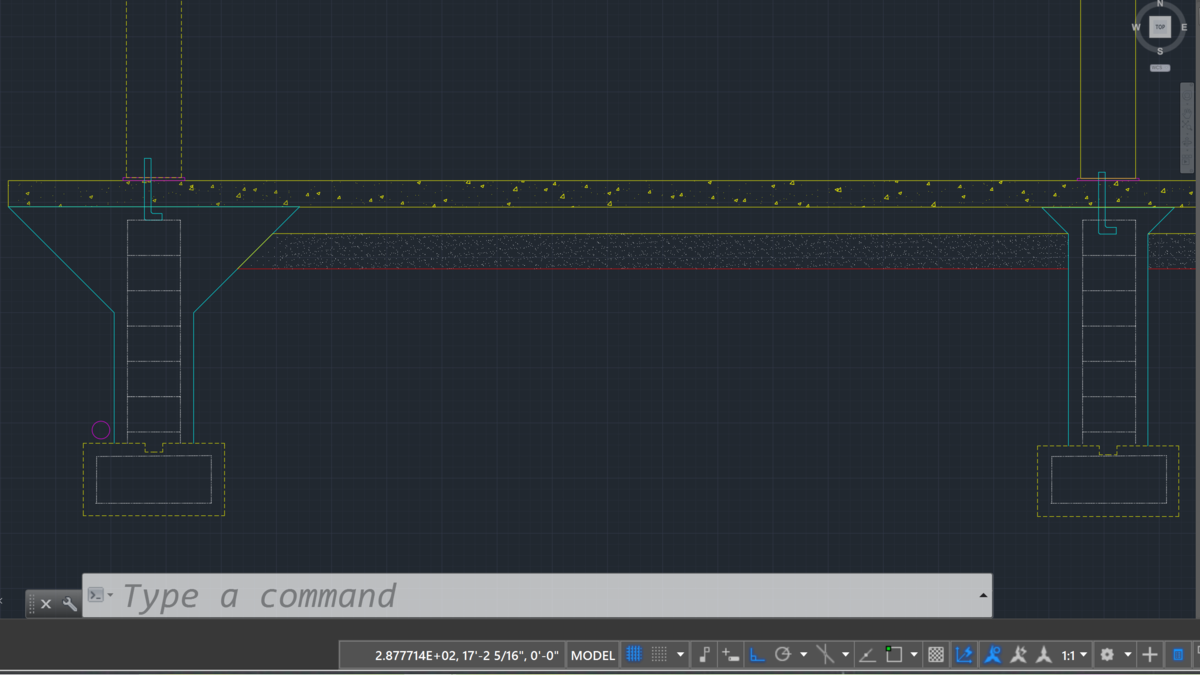This screenshot has height=675, width=1200.
Task: Open workspace switching dropdown arrow
Action: 1128,655
